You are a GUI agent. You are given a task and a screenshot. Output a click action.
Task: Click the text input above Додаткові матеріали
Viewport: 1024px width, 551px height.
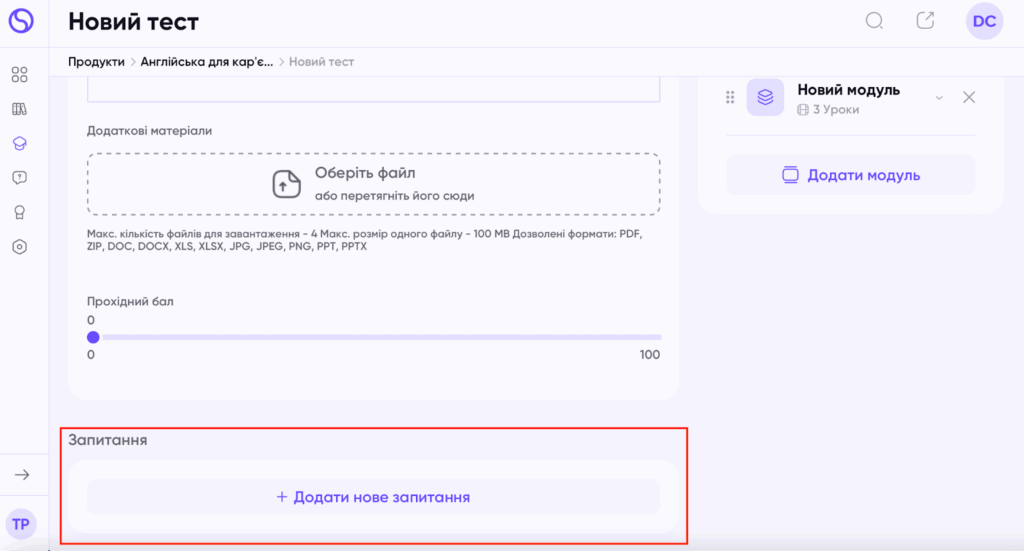pyautogui.click(x=374, y=89)
